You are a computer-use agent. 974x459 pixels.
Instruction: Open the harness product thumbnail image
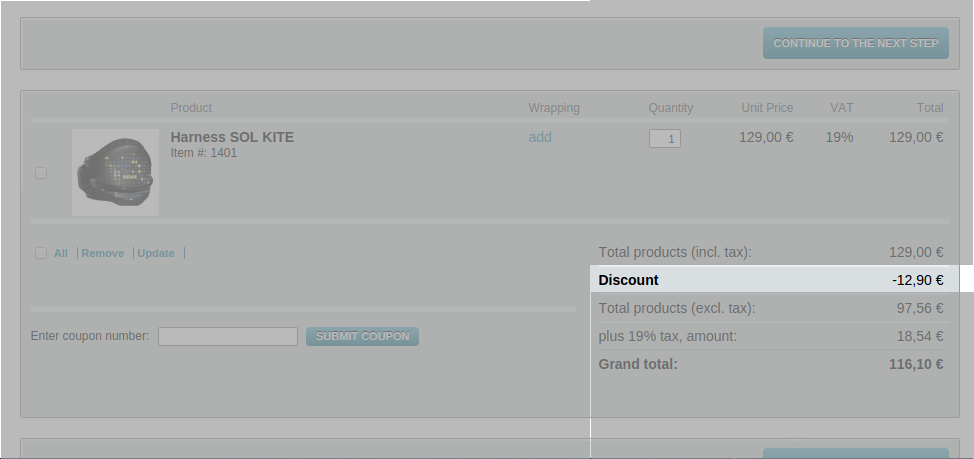tap(115, 172)
